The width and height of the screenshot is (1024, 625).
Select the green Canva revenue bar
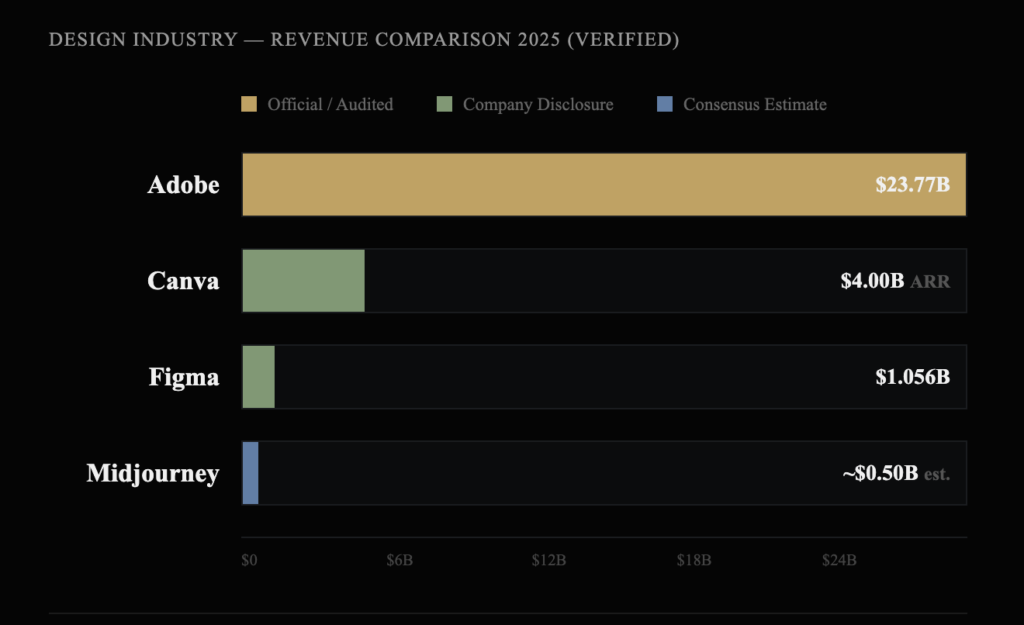point(303,281)
